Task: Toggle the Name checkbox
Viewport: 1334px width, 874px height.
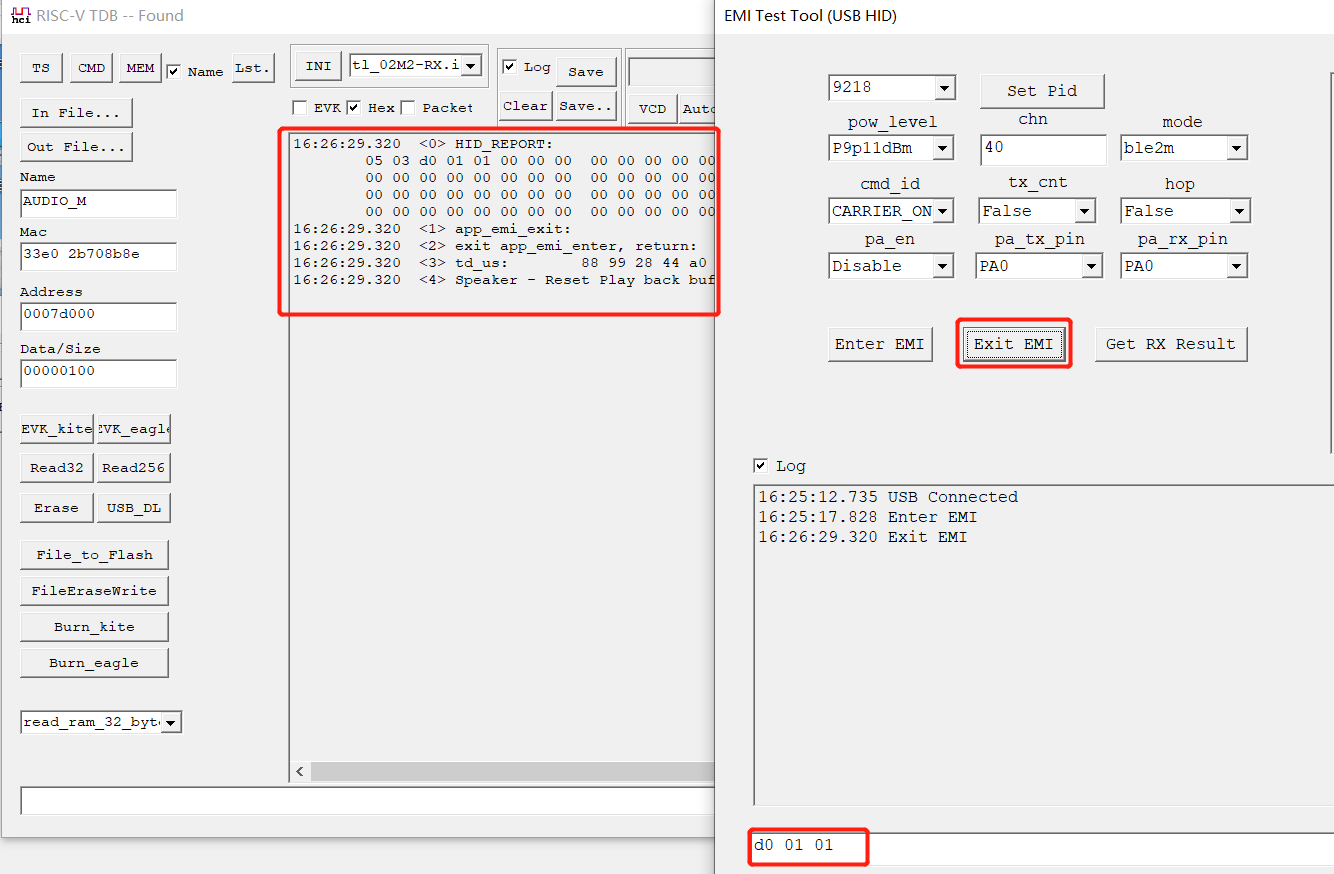Action: point(174,71)
